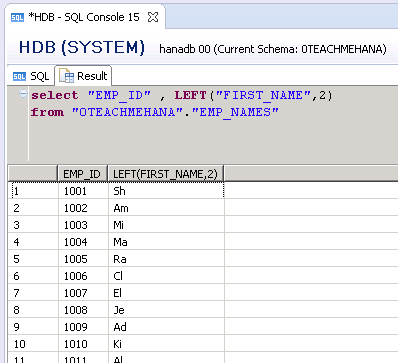Click the Ma value cell
398x363 pixels.
pyautogui.click(x=166, y=242)
